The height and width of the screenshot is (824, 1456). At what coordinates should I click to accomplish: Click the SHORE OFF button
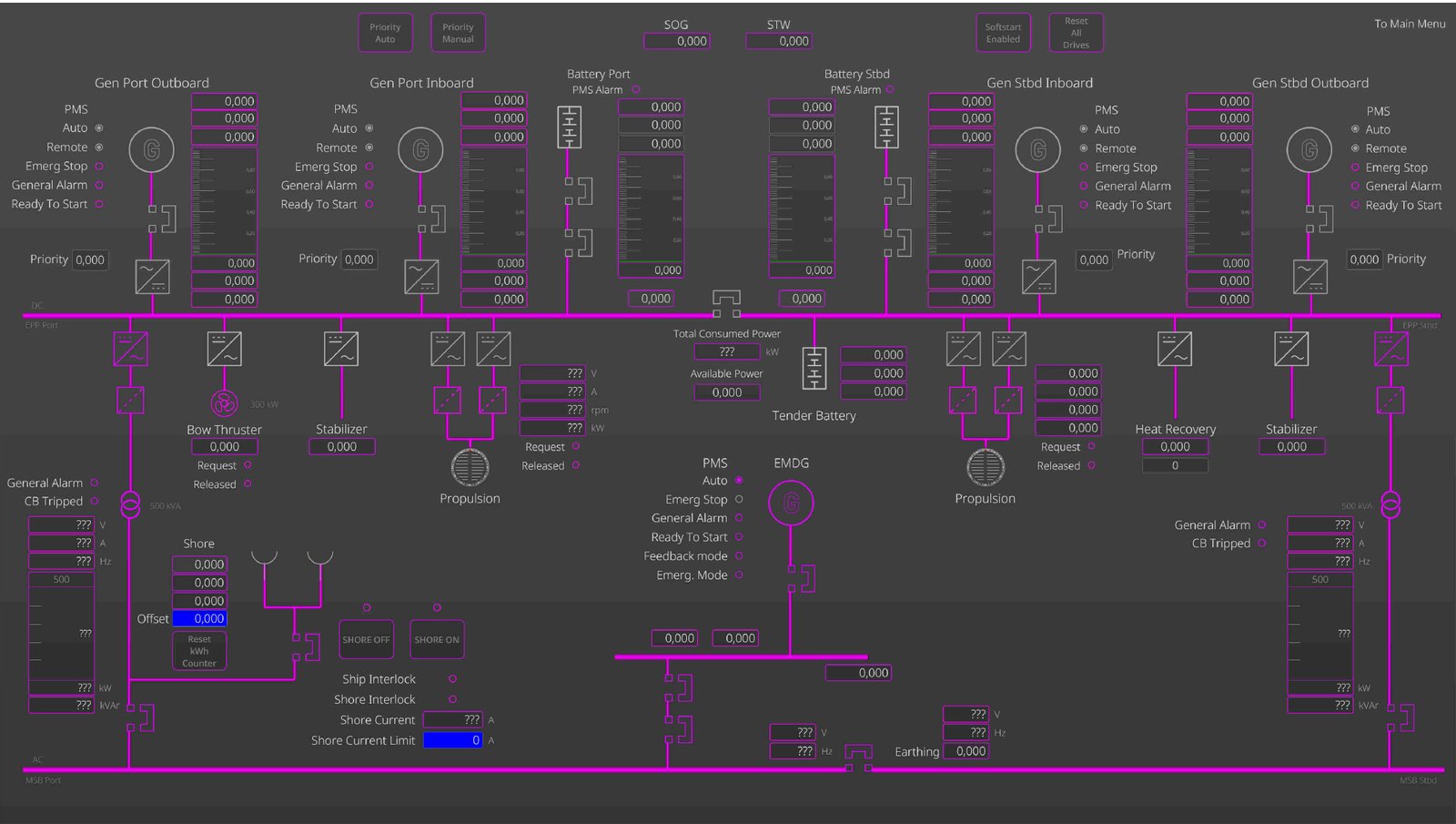click(x=366, y=639)
